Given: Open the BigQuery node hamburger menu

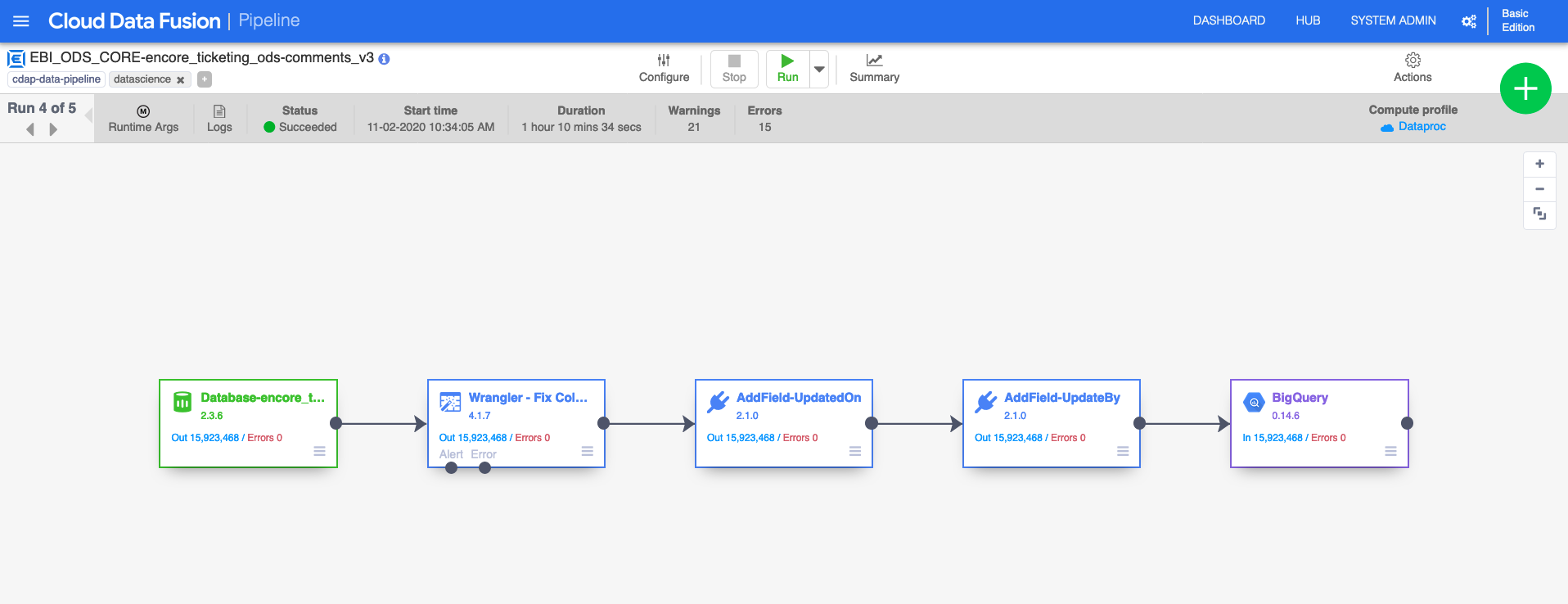Looking at the screenshot, I should click(x=1390, y=451).
